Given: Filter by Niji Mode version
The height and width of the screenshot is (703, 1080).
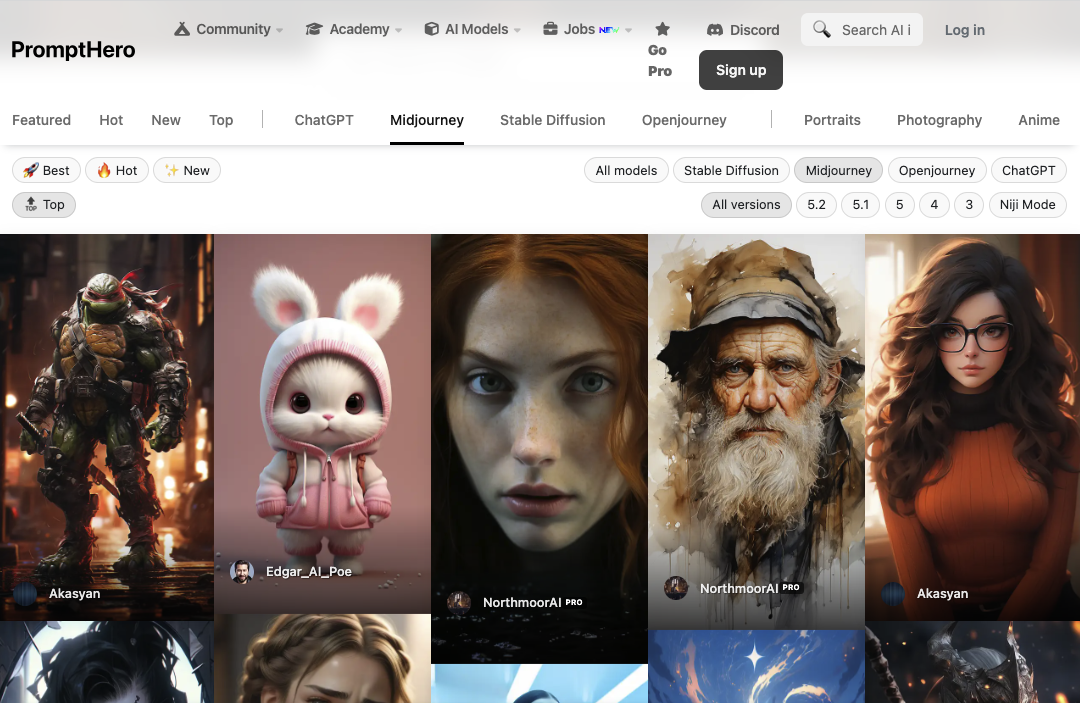Looking at the screenshot, I should (1027, 204).
